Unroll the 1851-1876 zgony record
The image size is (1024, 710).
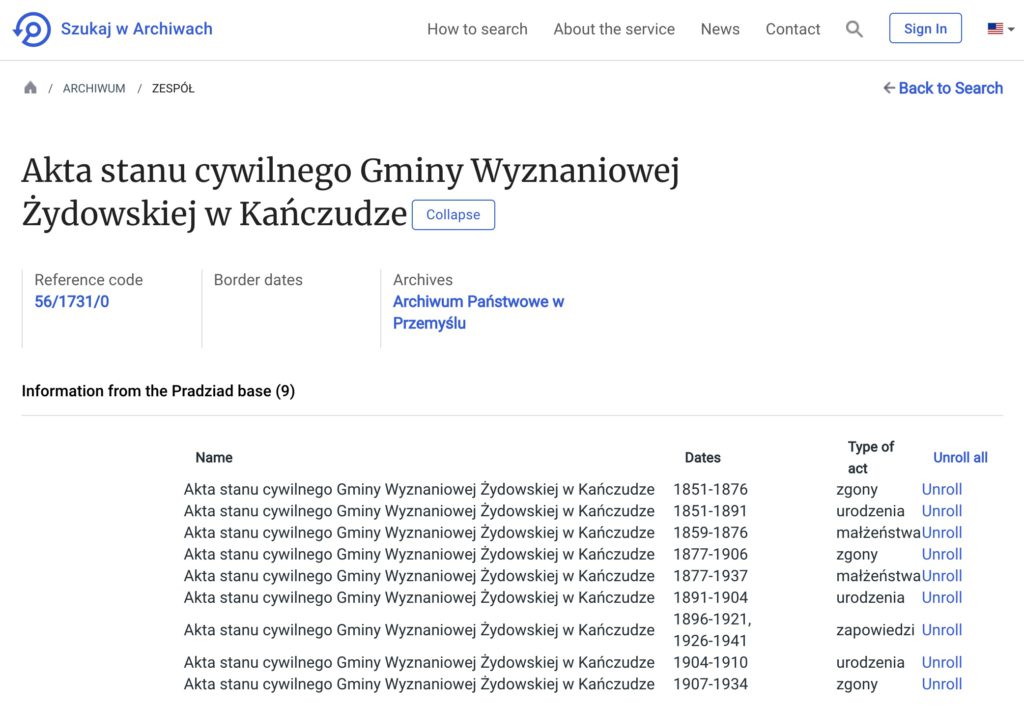click(x=941, y=489)
